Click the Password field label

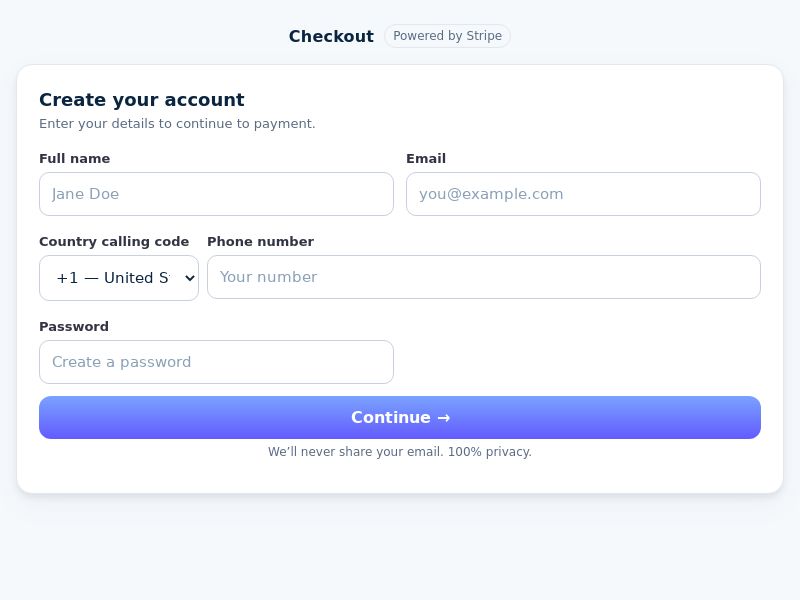coord(74,327)
